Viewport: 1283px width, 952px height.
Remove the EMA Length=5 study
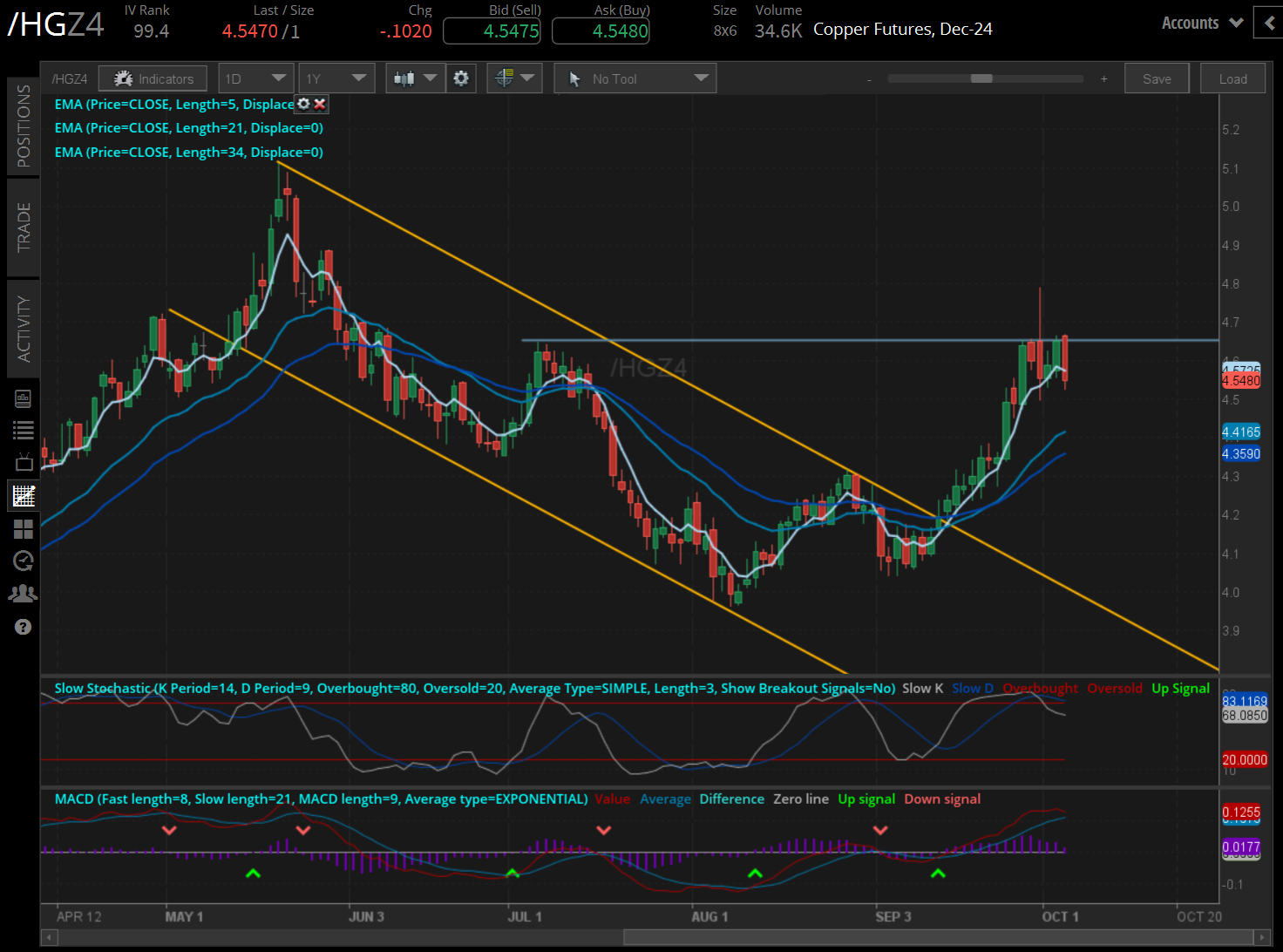[x=320, y=104]
